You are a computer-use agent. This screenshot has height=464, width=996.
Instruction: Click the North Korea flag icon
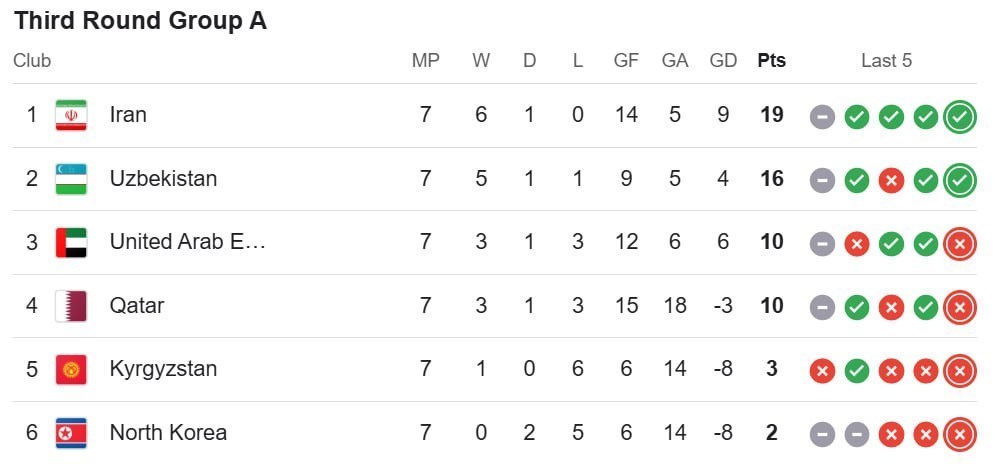pyautogui.click(x=71, y=433)
